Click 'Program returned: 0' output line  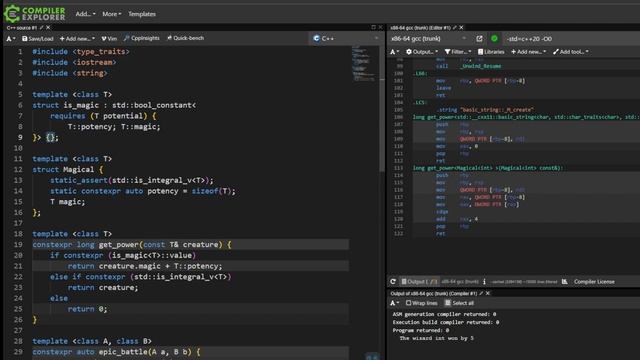click(x=421, y=331)
